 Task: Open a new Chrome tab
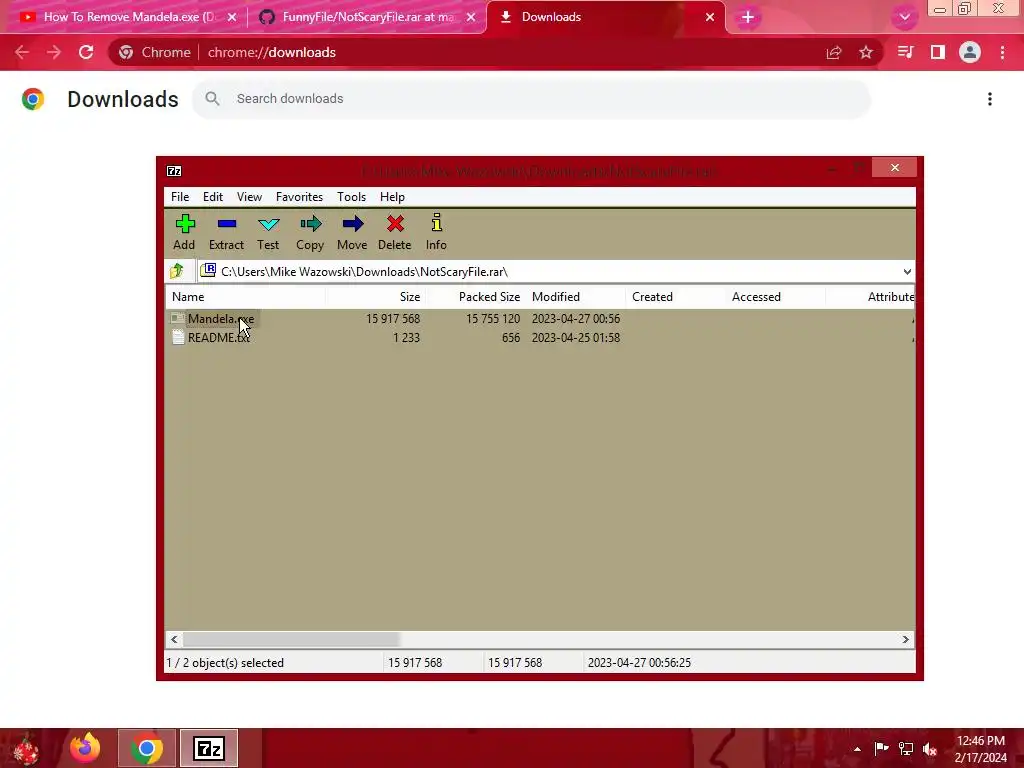[748, 17]
